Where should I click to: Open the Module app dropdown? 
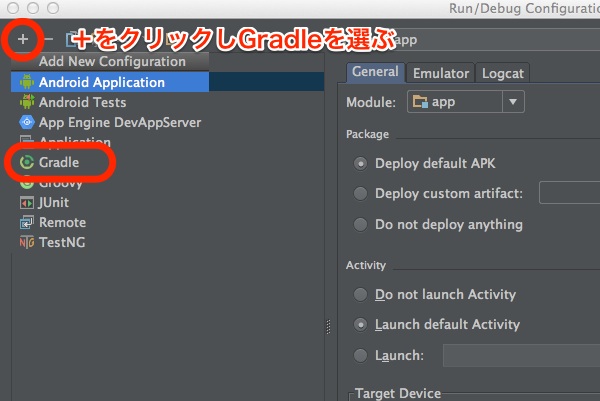point(466,102)
